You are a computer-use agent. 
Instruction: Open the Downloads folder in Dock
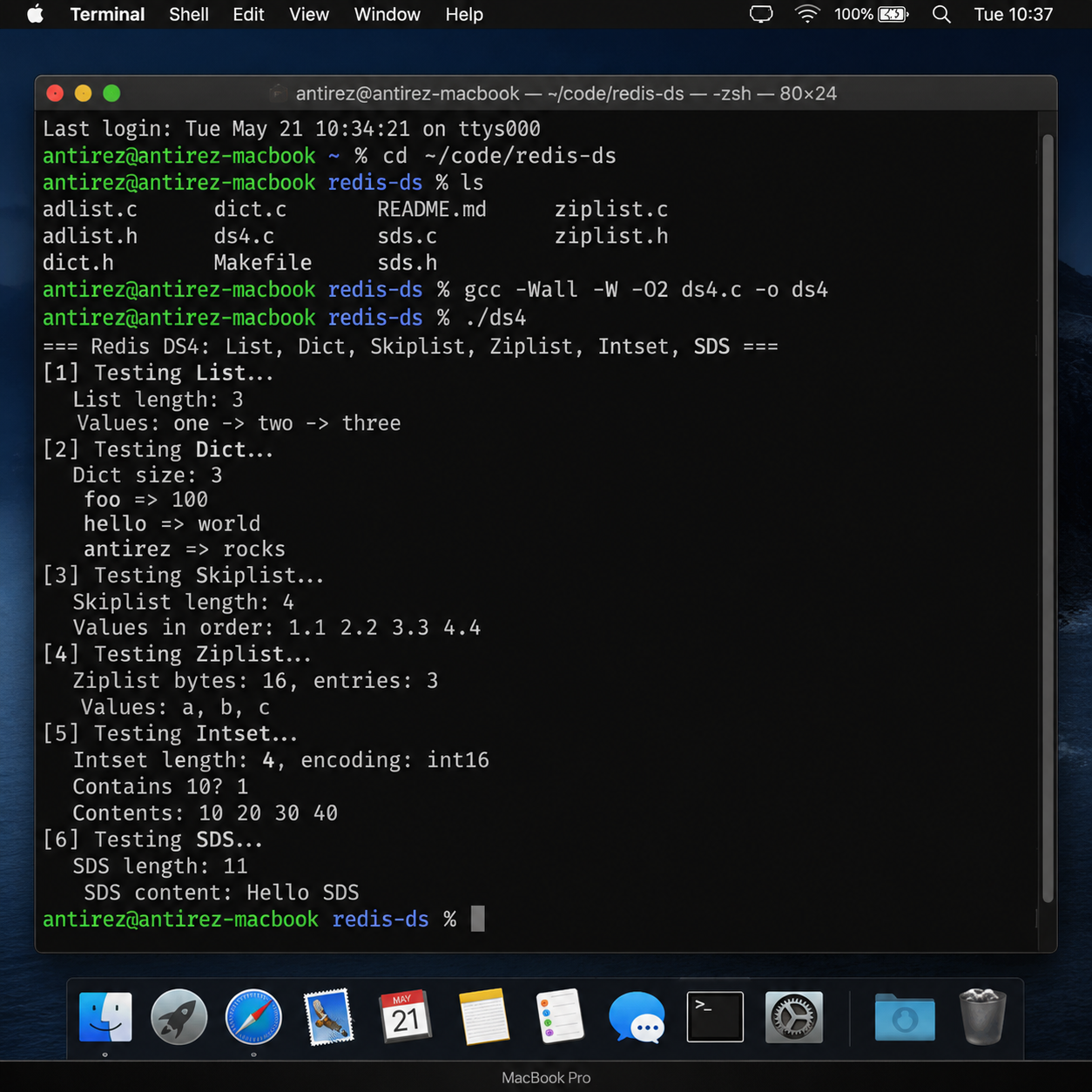point(905,1016)
